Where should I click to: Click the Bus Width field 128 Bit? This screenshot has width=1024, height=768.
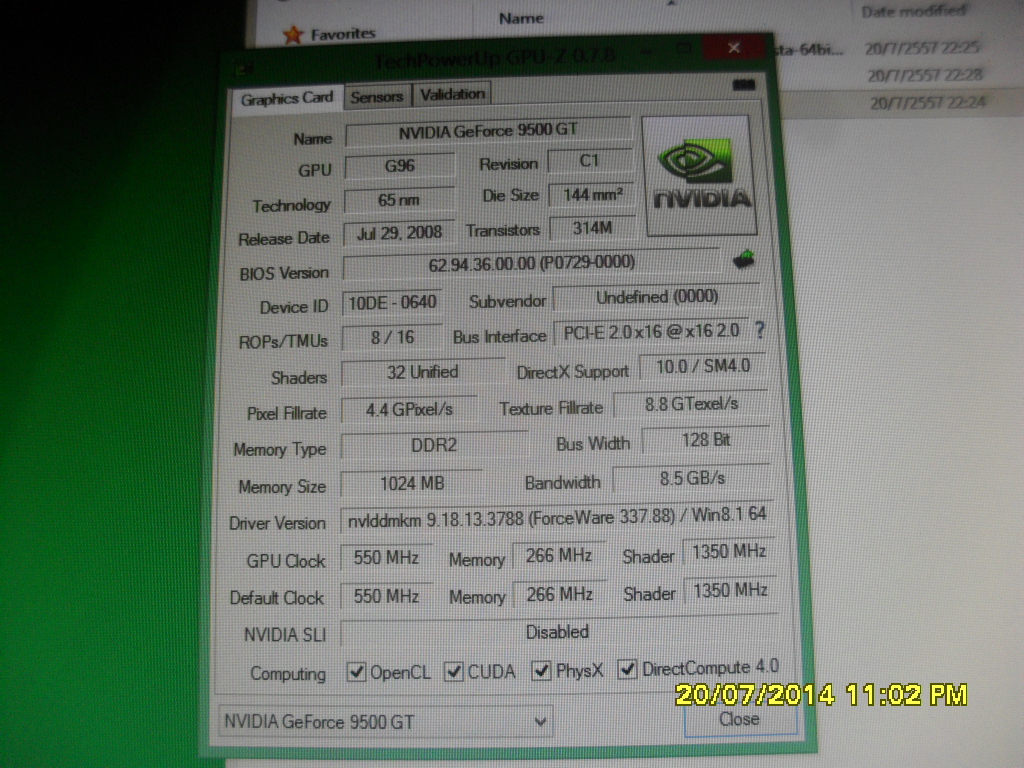pos(705,440)
